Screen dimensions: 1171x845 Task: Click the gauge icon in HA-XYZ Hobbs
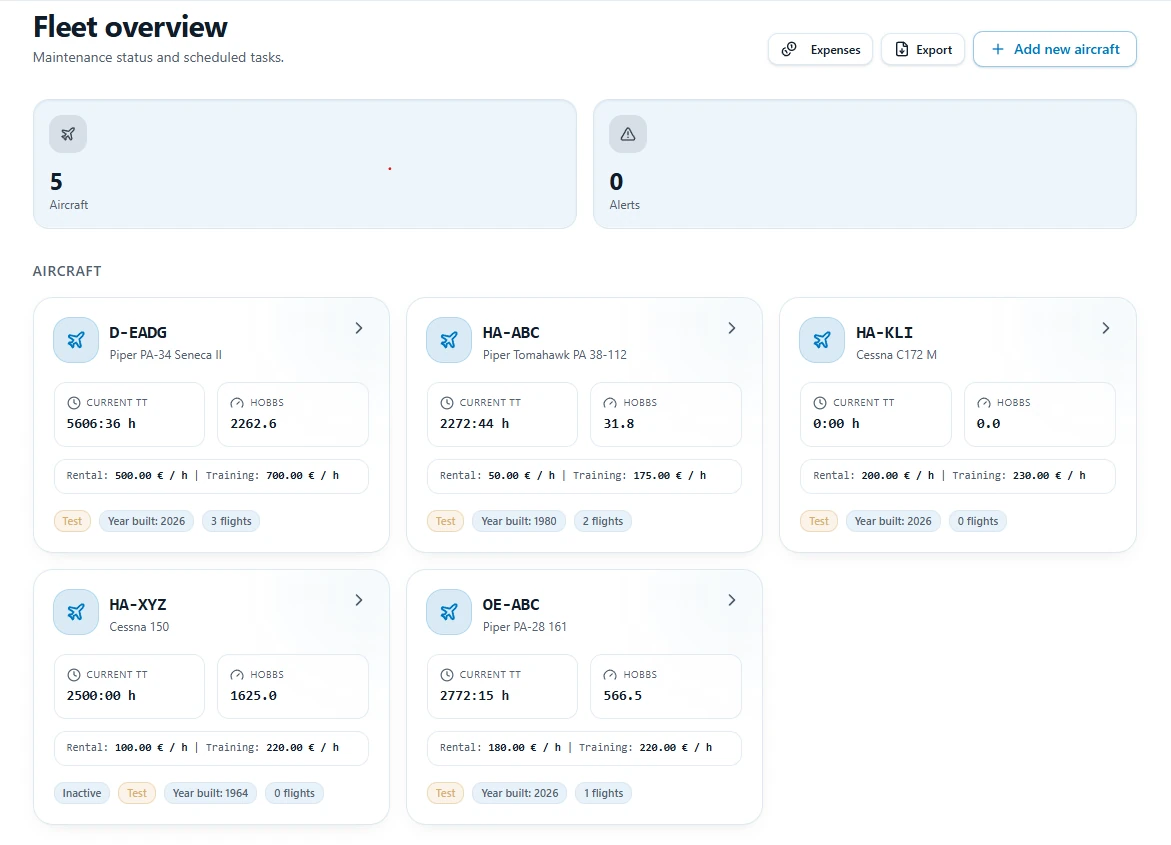237,675
